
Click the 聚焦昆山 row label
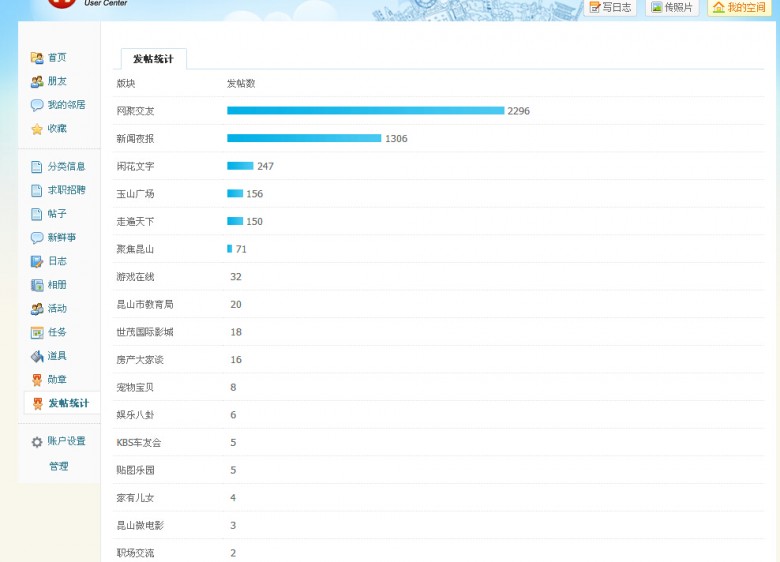(135, 249)
